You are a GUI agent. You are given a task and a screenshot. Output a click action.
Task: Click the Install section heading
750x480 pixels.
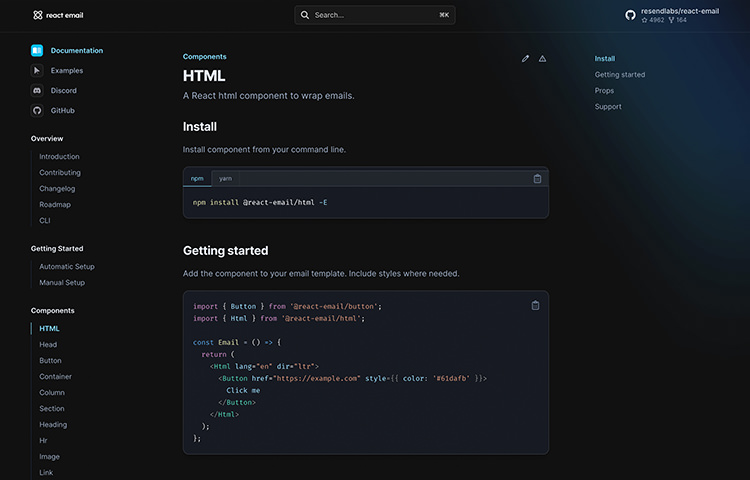pyautogui.click(x=199, y=127)
